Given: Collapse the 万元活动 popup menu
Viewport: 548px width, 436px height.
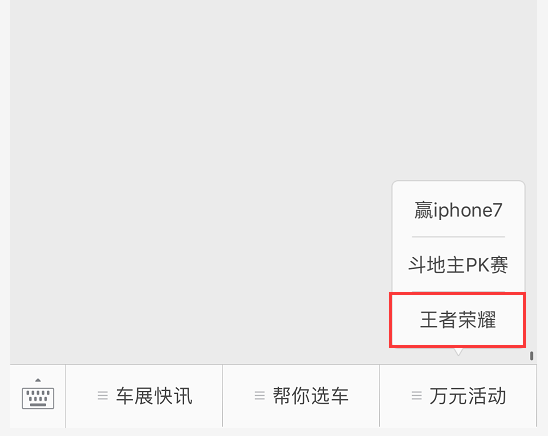Looking at the screenshot, I should [458, 396].
